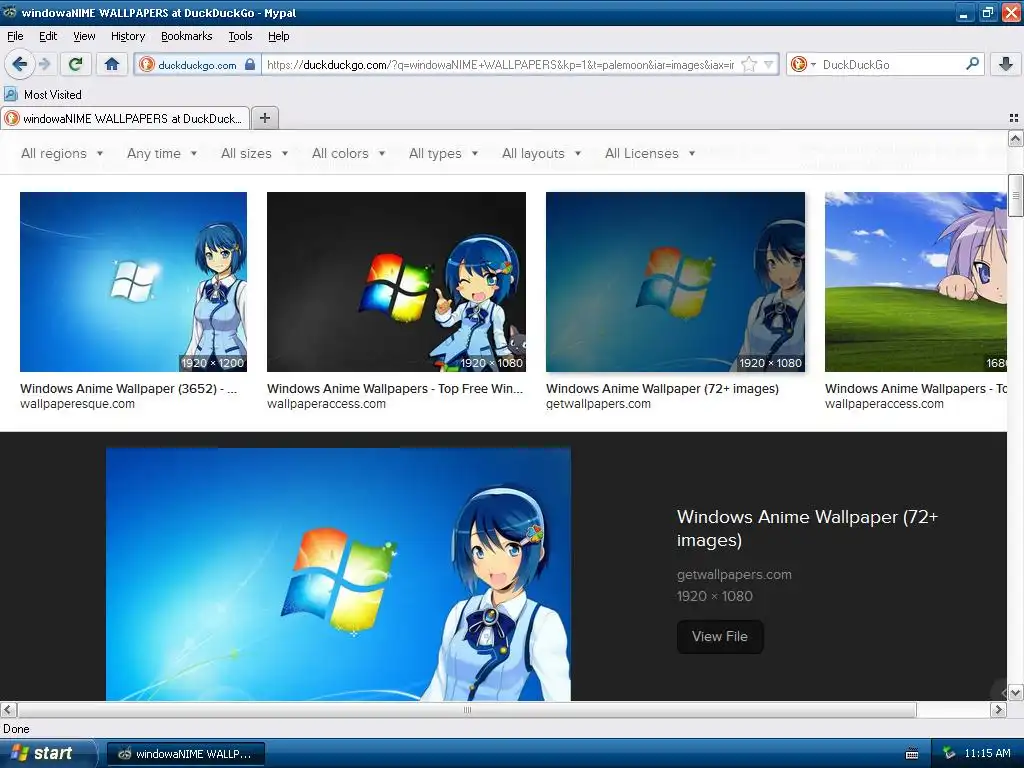Click in the URL address field

500,65
